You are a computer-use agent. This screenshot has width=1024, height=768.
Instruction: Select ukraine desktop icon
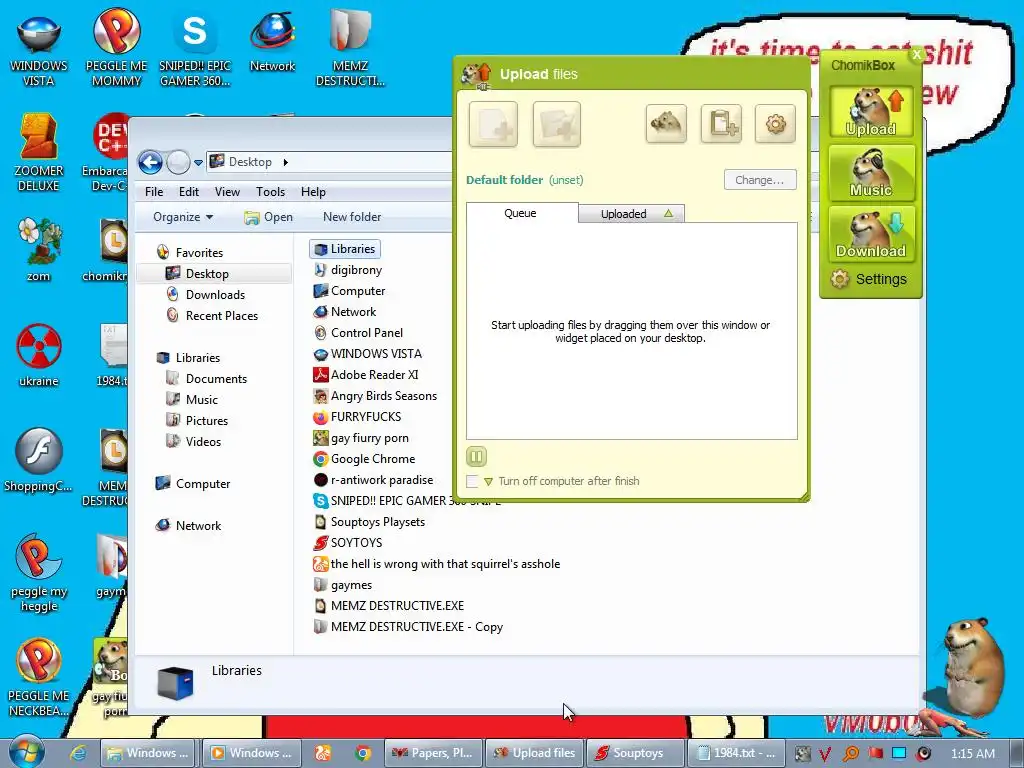pos(39,355)
